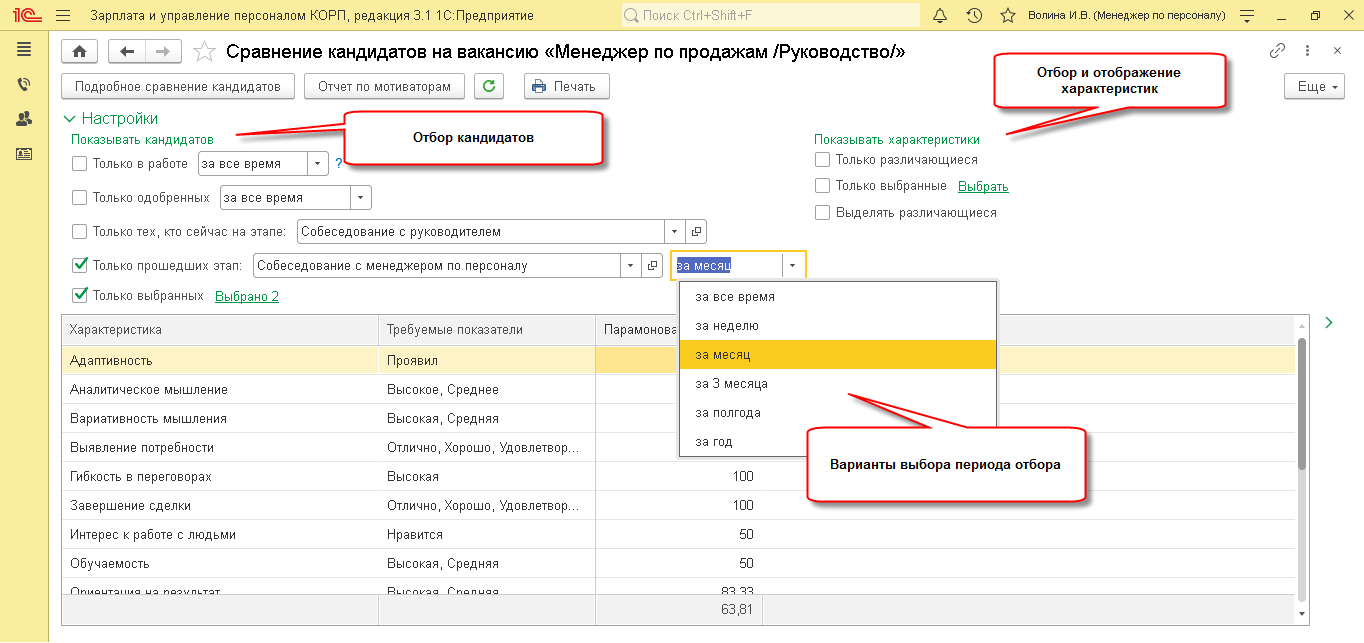Select the «Адаптивность» row
This screenshot has width=1364, height=643.
click(678, 360)
